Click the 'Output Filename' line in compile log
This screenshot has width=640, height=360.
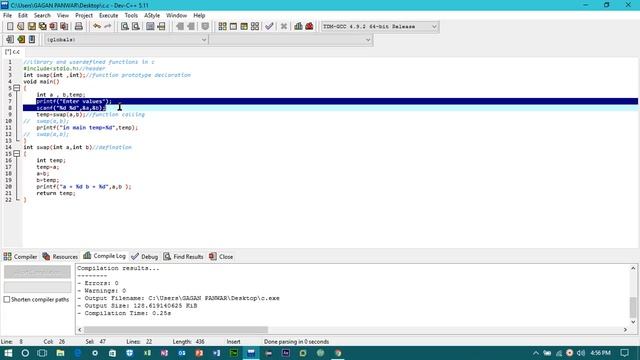(178, 298)
